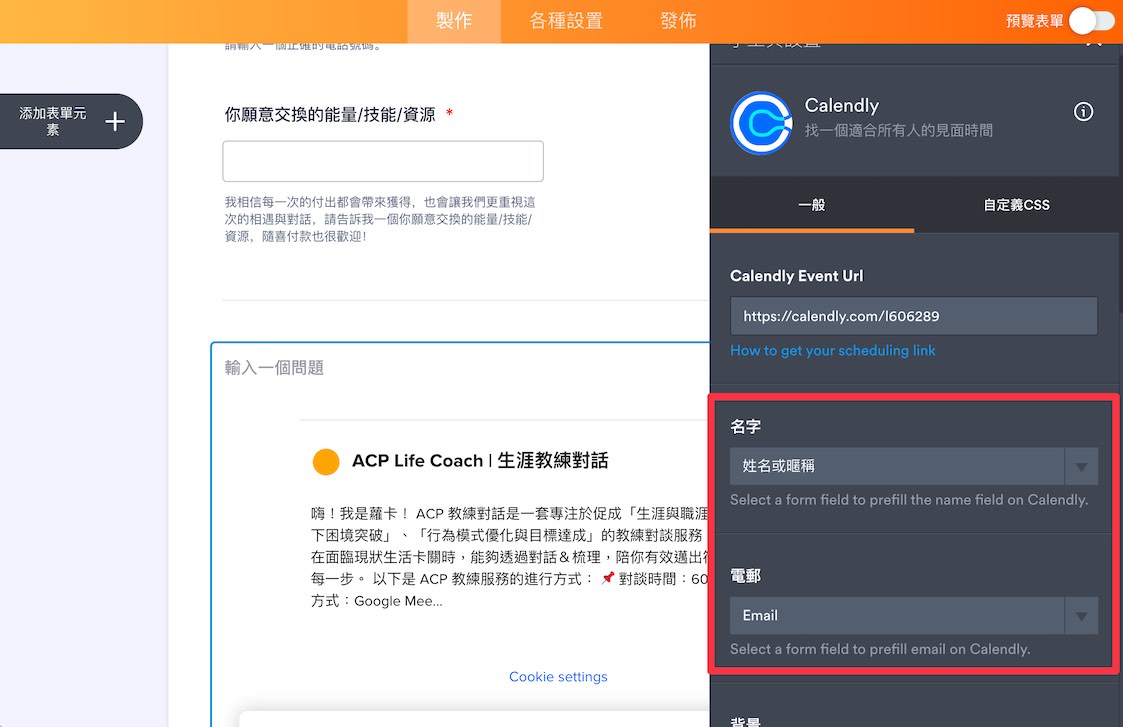The image size is (1123, 727).
Task: Go to the 發佈 tab
Action: 678,21
